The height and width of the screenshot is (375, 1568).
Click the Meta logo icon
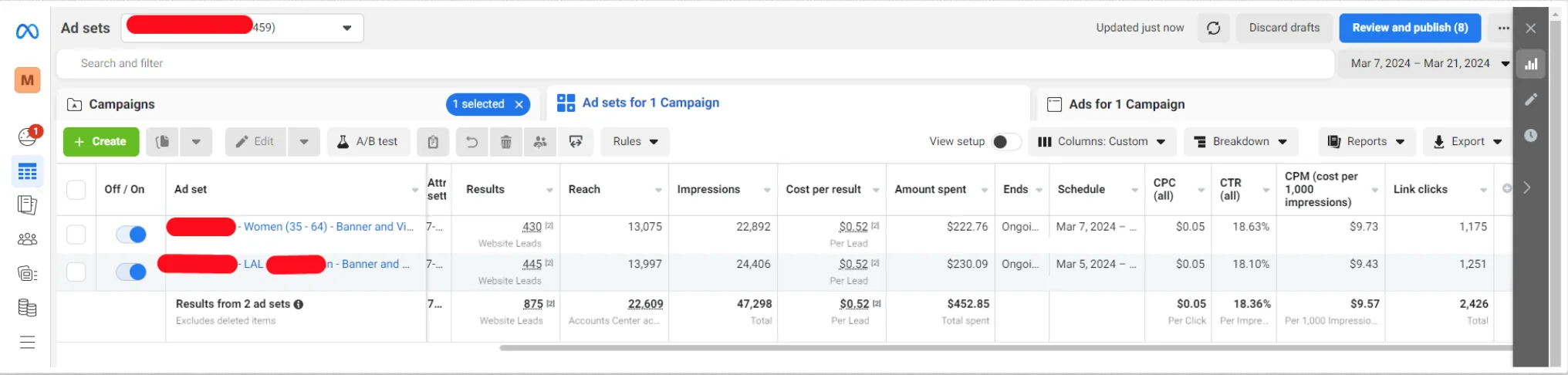point(28,32)
